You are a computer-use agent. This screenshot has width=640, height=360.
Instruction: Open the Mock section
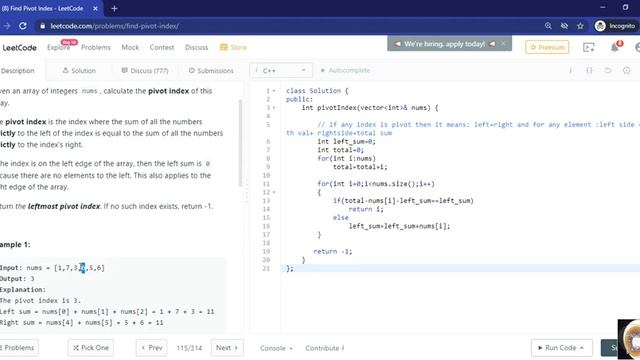pyautogui.click(x=130, y=47)
